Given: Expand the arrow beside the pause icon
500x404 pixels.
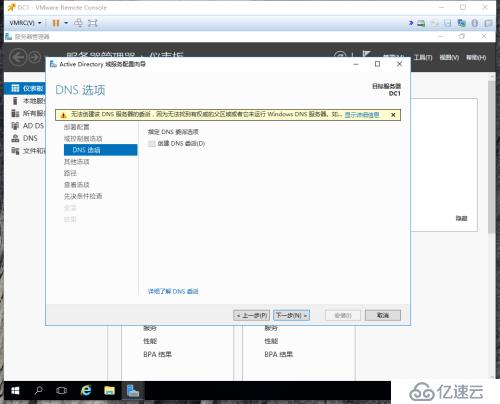Looking at the screenshot, I should (x=66, y=23).
